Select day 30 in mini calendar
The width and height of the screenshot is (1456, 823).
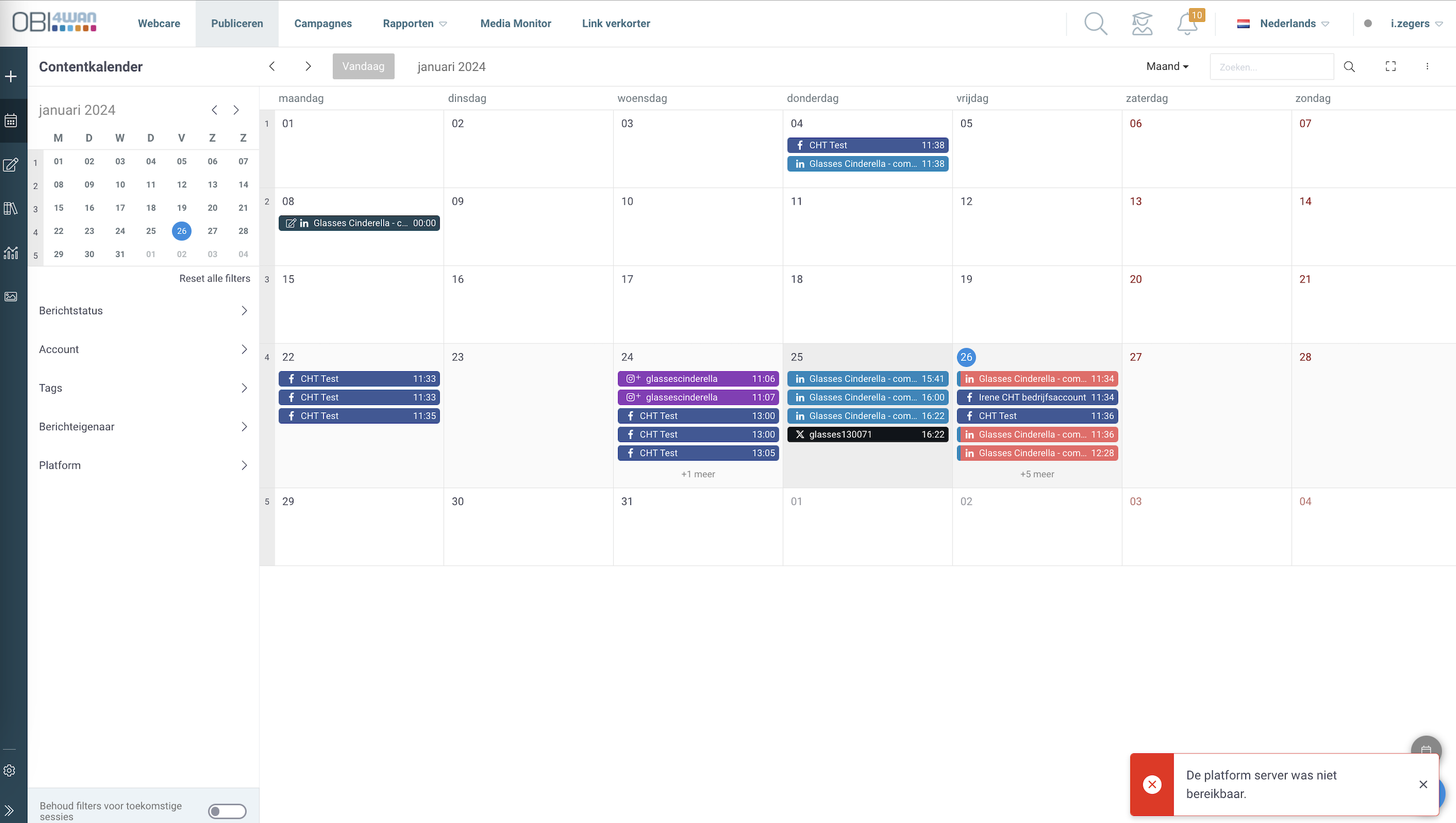[x=89, y=254]
